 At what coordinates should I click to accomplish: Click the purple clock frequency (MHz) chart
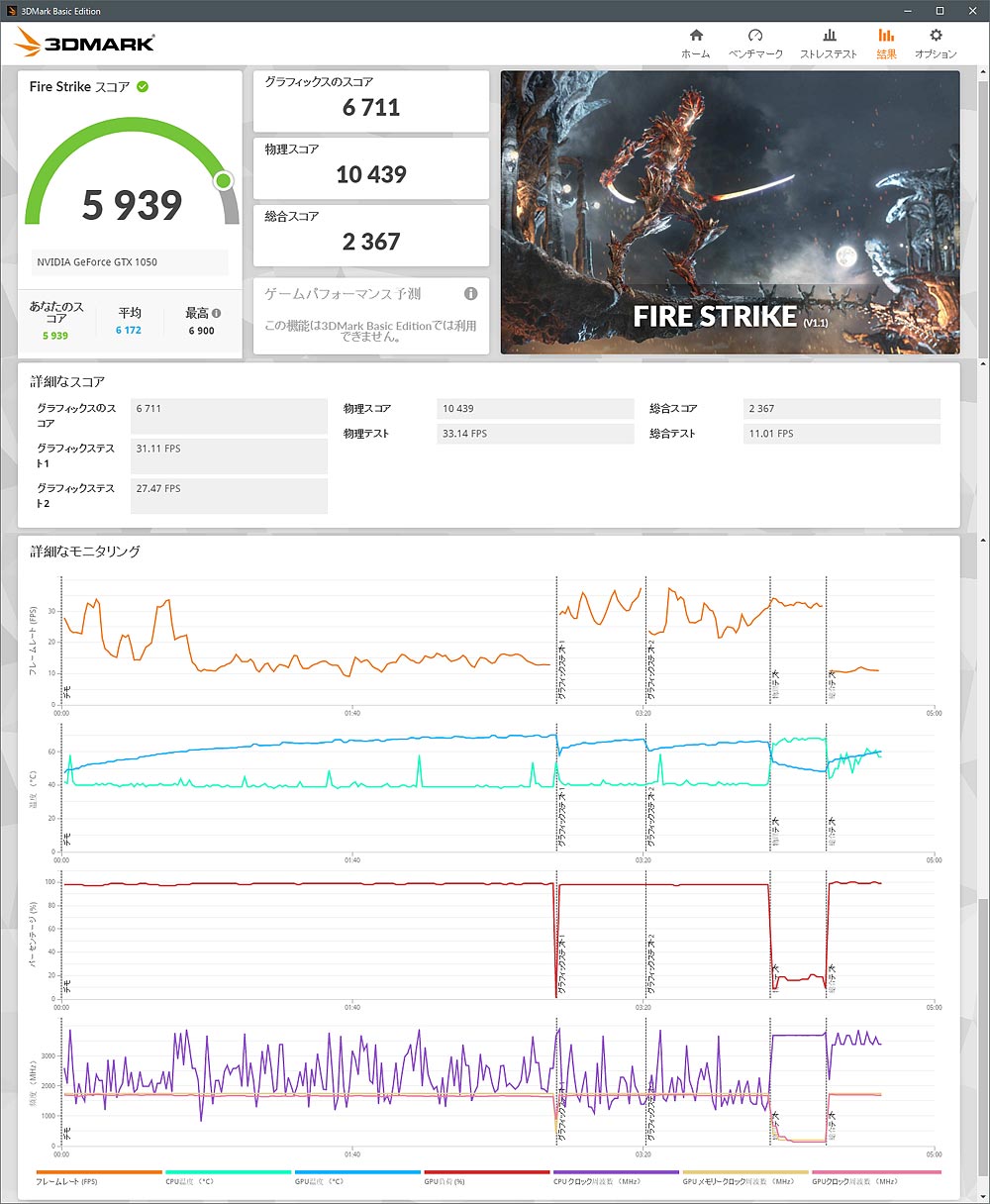[x=498, y=1081]
